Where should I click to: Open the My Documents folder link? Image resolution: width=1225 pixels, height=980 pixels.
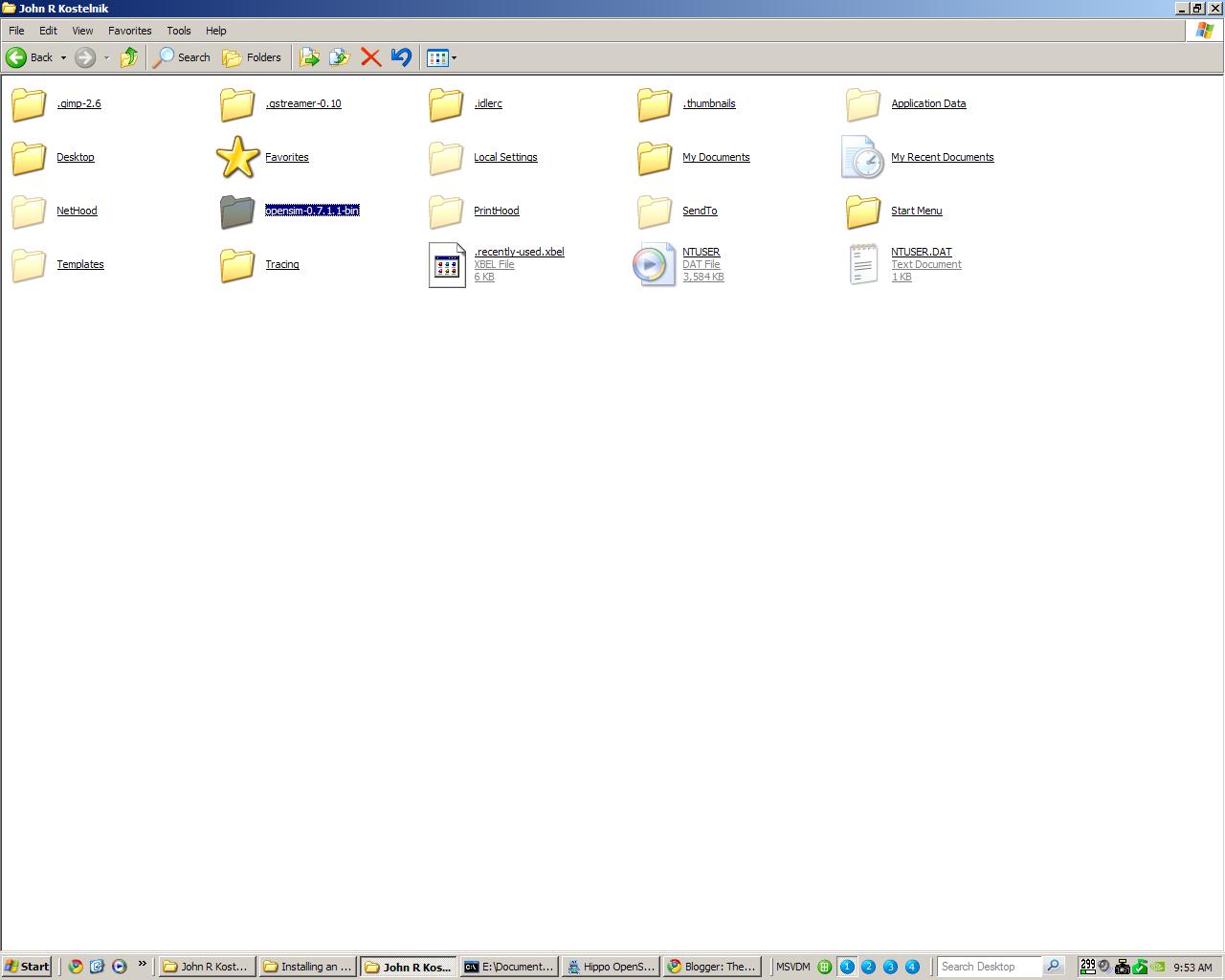pos(716,157)
